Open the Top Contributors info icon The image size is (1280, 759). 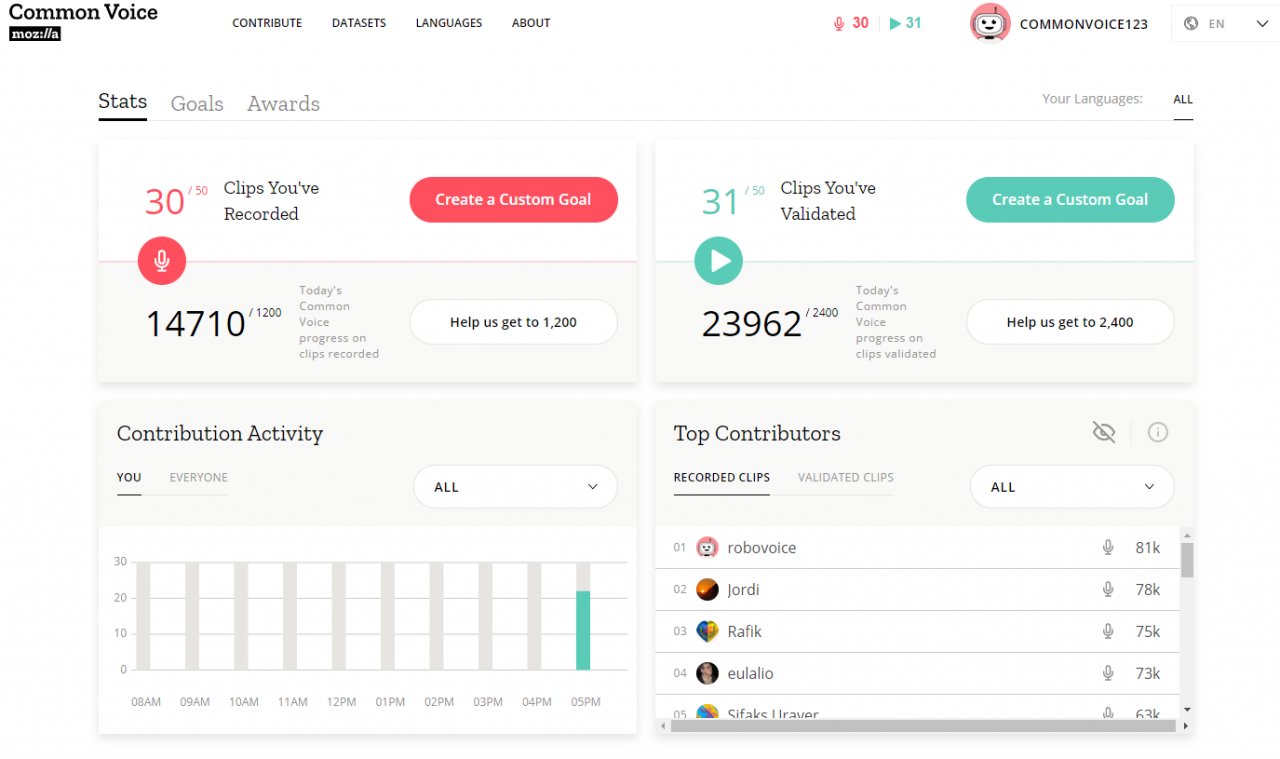[1158, 432]
